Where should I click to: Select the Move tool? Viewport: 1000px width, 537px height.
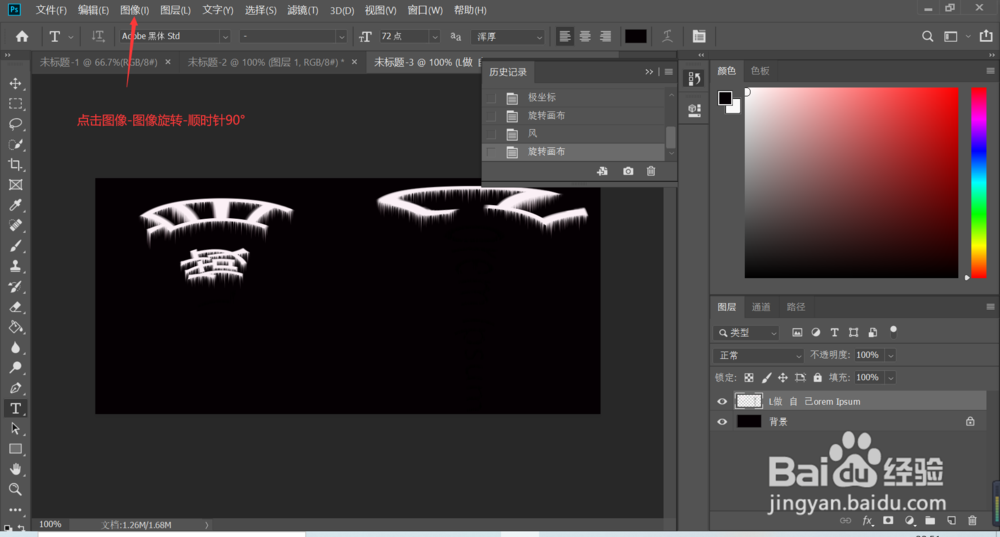tap(15, 84)
